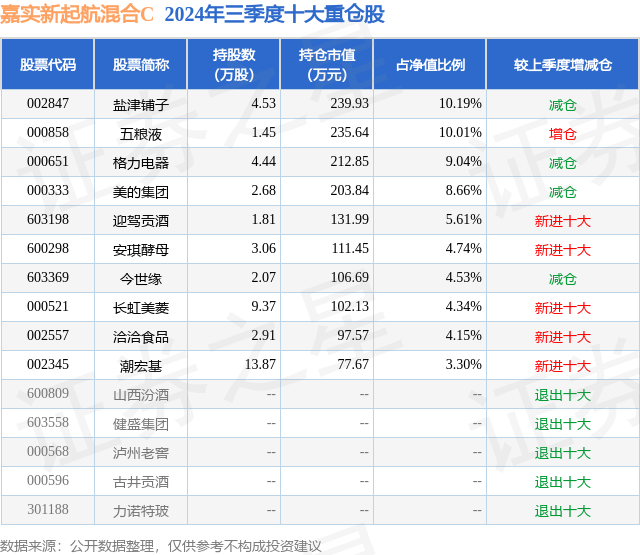Open stock code 002847 link
This screenshot has width=640, height=555.
48,104
